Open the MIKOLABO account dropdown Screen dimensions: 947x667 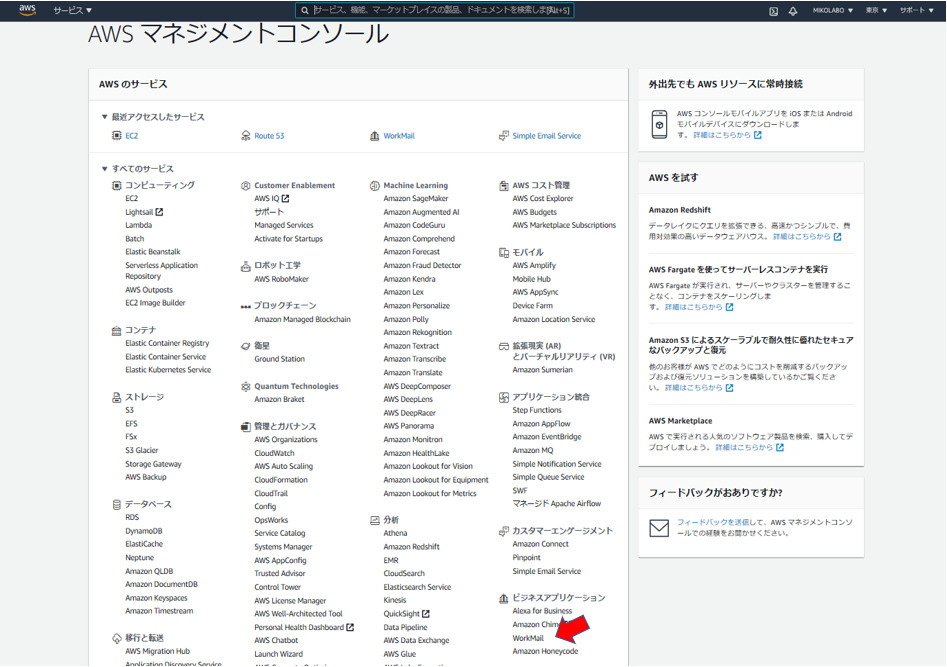[x=833, y=10]
